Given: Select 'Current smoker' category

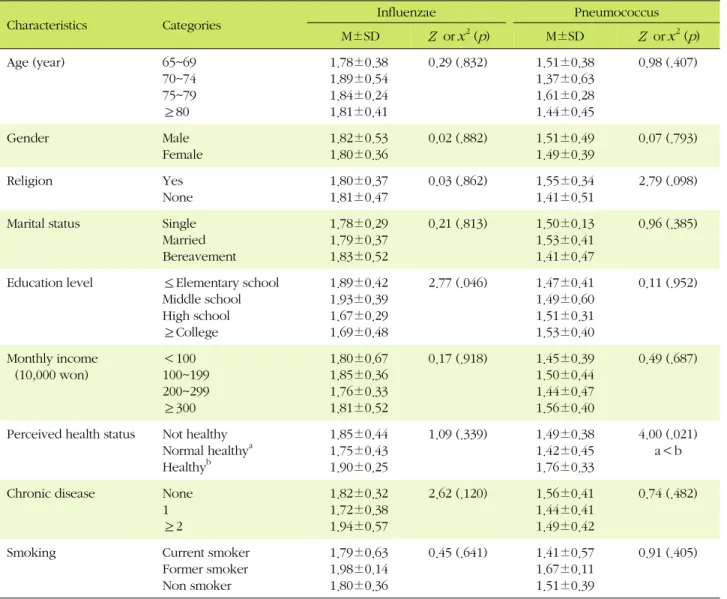Looking at the screenshot, I should click(x=206, y=553).
